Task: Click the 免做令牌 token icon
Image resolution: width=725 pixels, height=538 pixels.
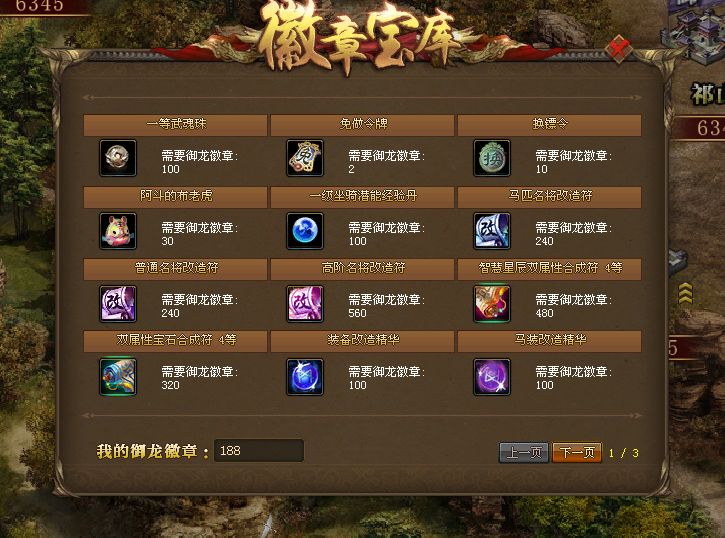Action: point(305,158)
